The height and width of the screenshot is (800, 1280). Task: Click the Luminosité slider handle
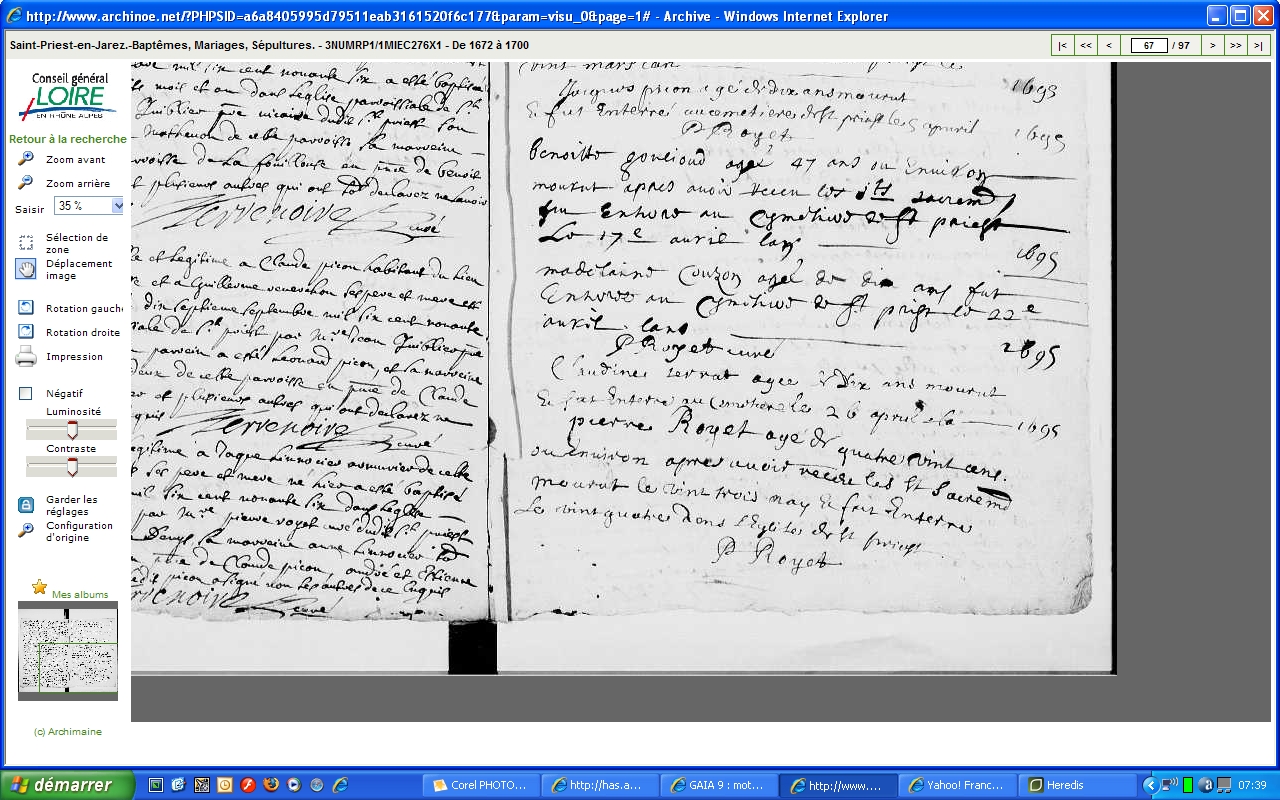pyautogui.click(x=71, y=430)
